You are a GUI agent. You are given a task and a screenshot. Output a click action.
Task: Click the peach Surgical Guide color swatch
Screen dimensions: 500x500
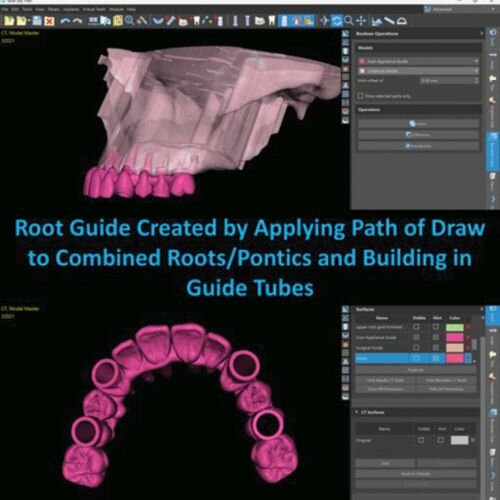pyautogui.click(x=455, y=348)
